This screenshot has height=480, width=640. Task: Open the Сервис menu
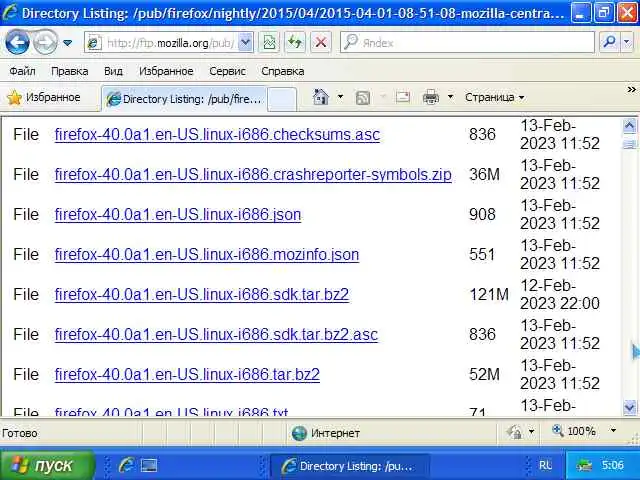pos(227,71)
